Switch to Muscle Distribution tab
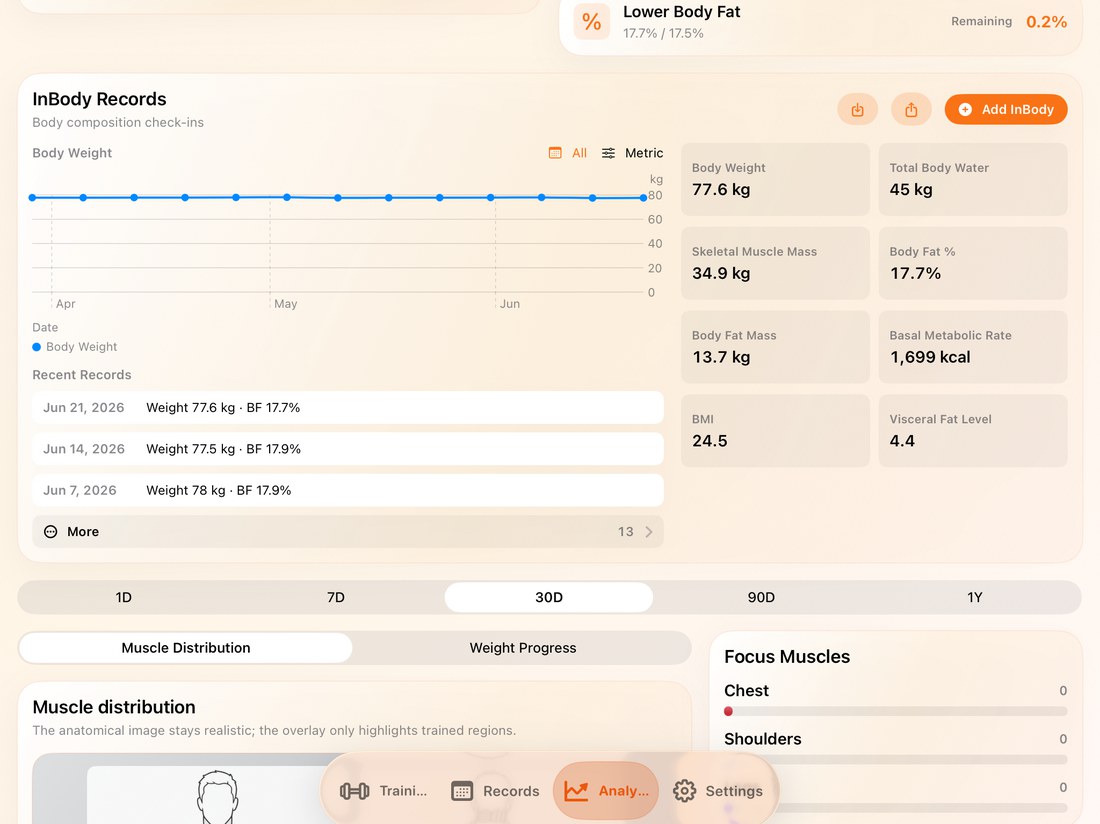This screenshot has width=1100, height=824. (186, 648)
